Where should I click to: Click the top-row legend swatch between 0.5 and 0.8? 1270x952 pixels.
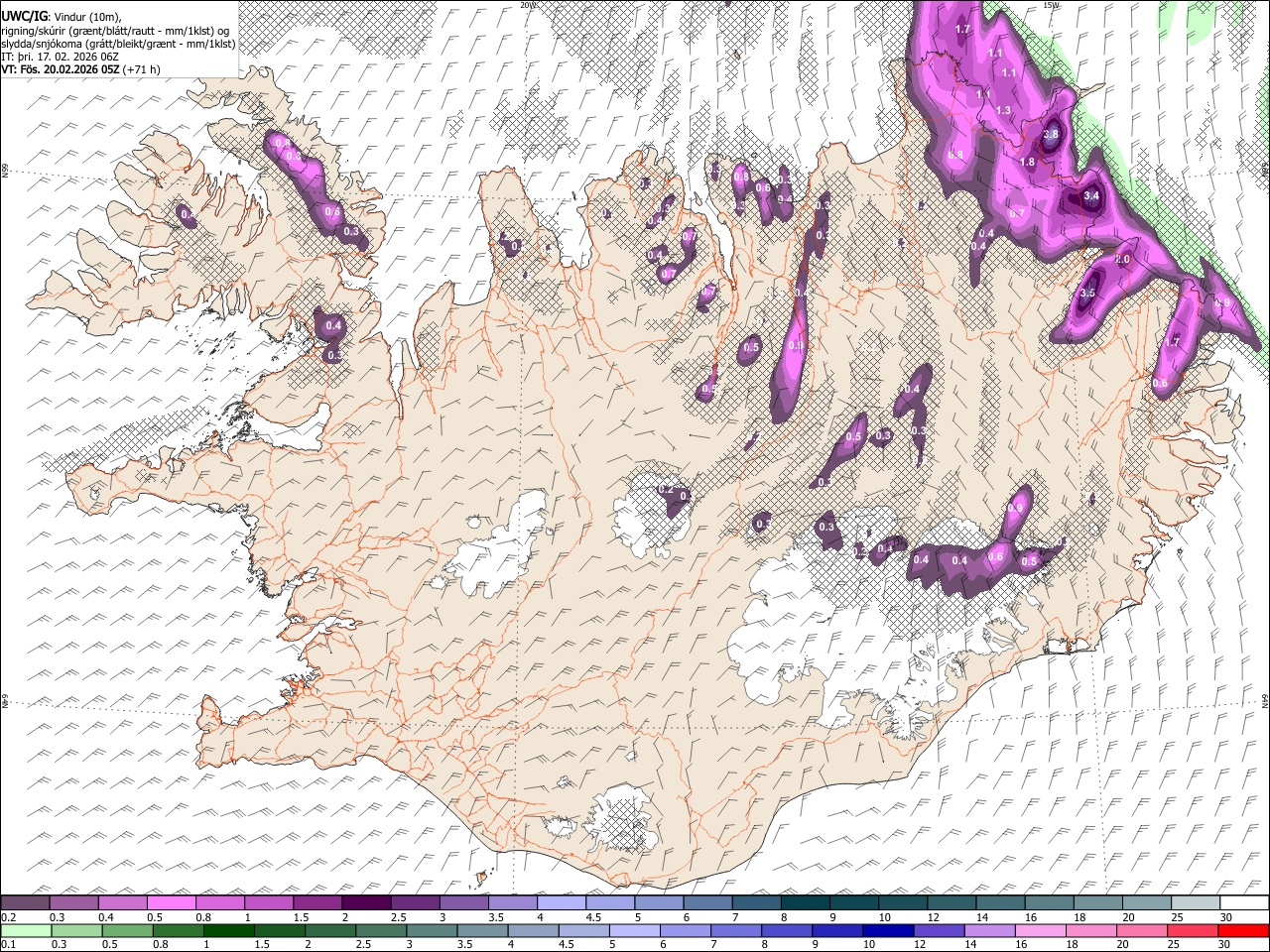point(172,903)
